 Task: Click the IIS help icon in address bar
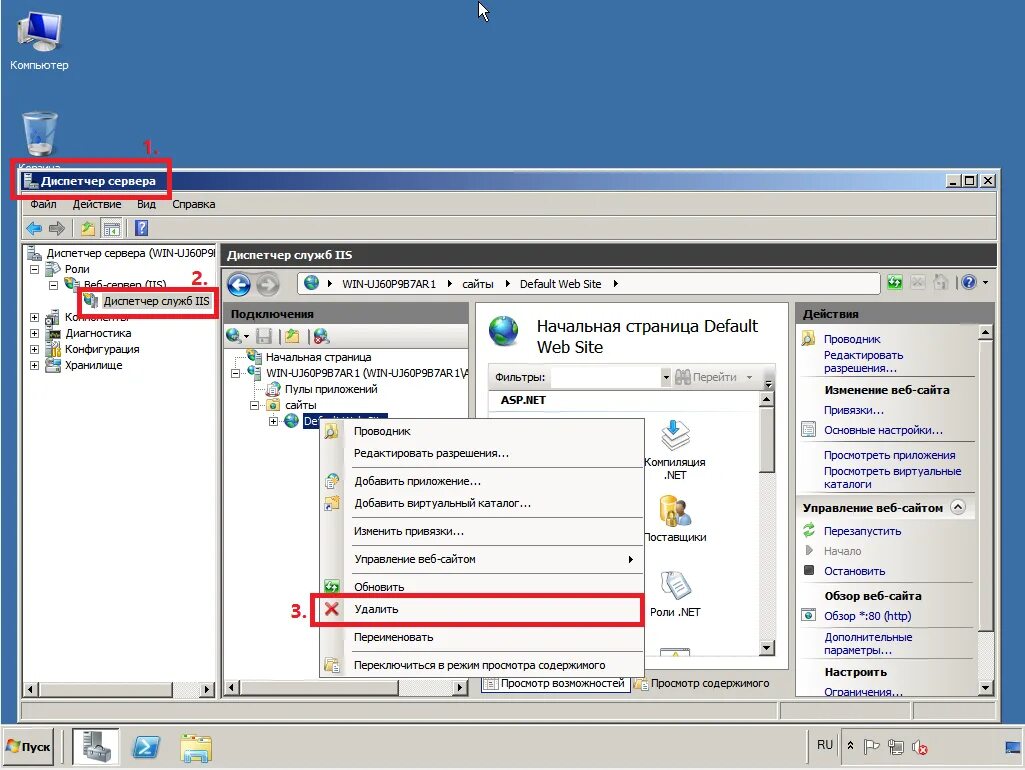pos(969,282)
